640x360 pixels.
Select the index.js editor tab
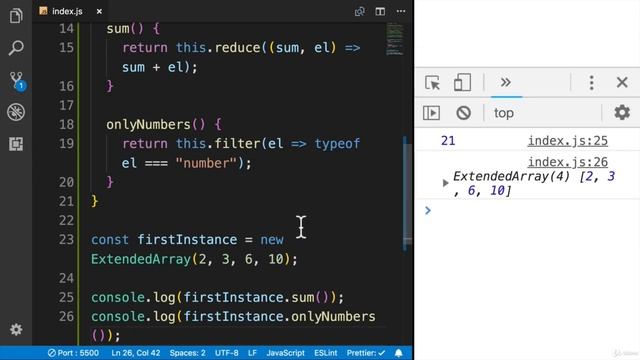pos(67,11)
